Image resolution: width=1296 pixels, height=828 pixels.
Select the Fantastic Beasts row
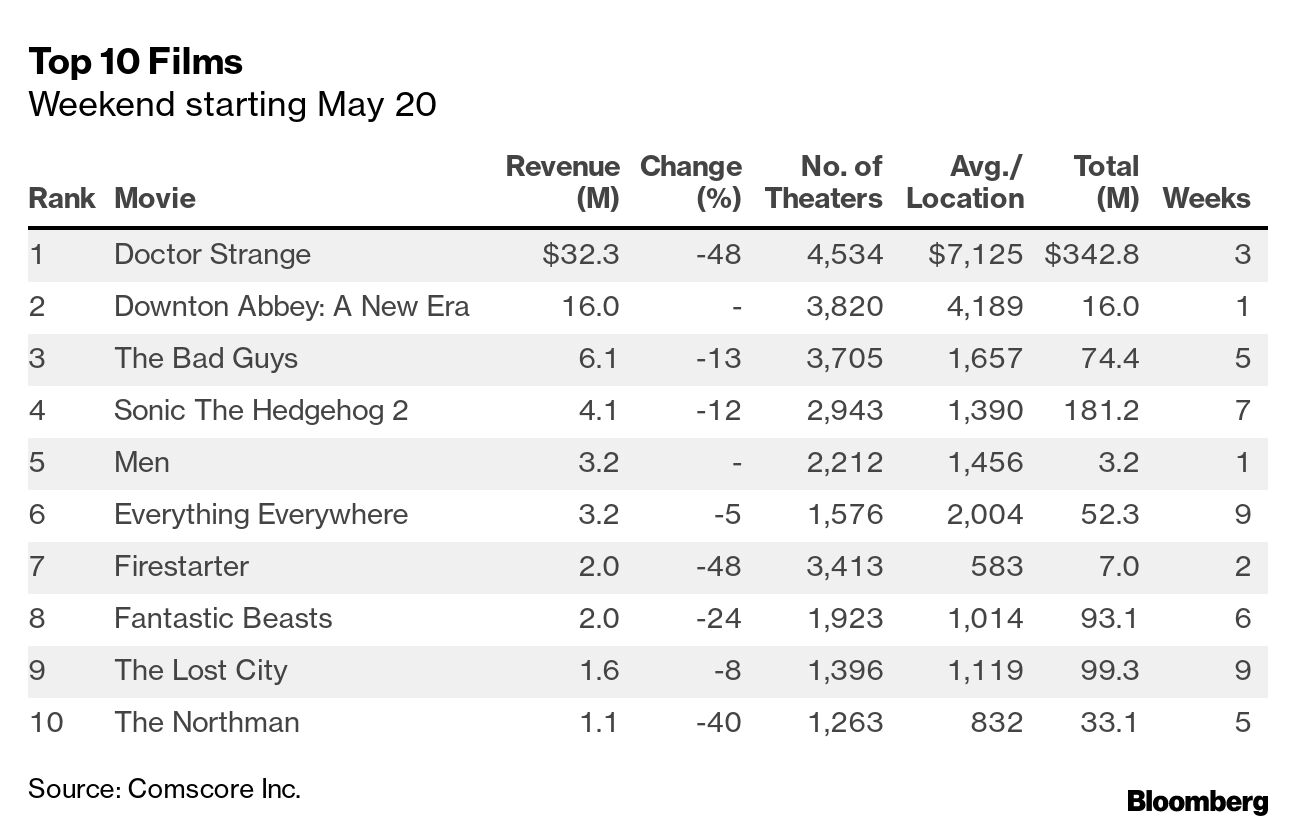click(x=223, y=618)
